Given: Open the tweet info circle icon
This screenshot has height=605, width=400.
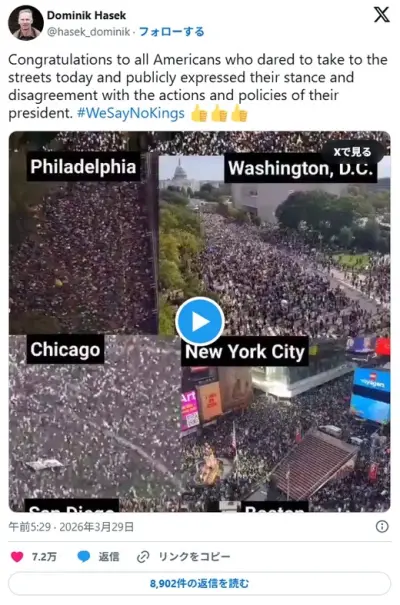Looking at the screenshot, I should pos(382,526).
